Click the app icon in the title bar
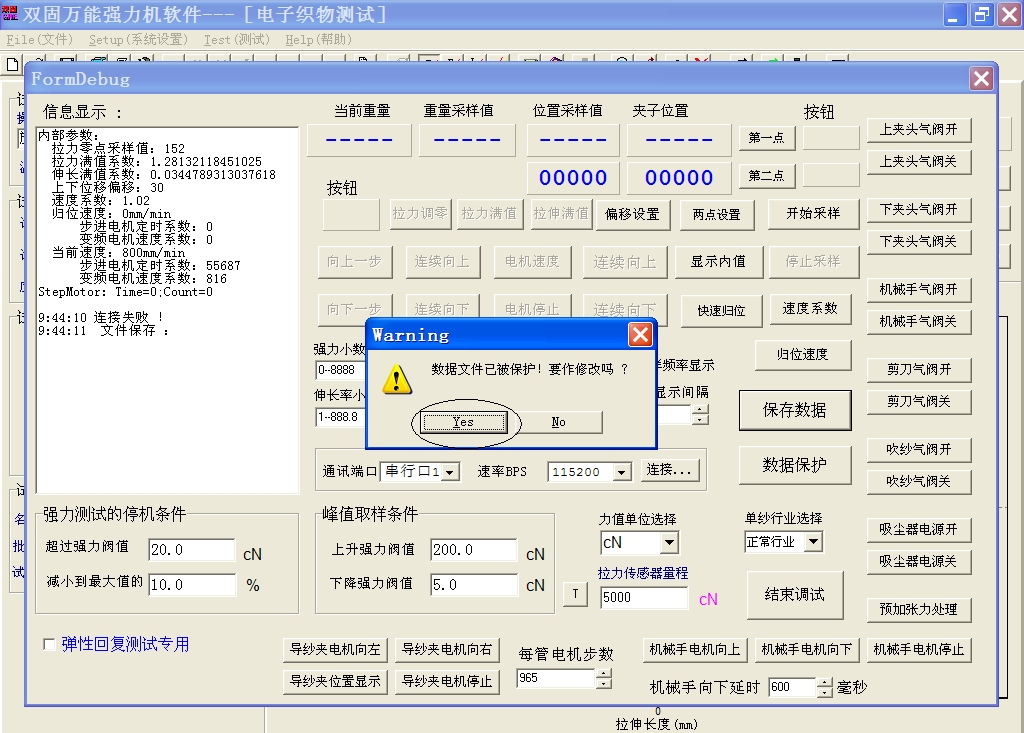1024x733 pixels. click(10, 14)
